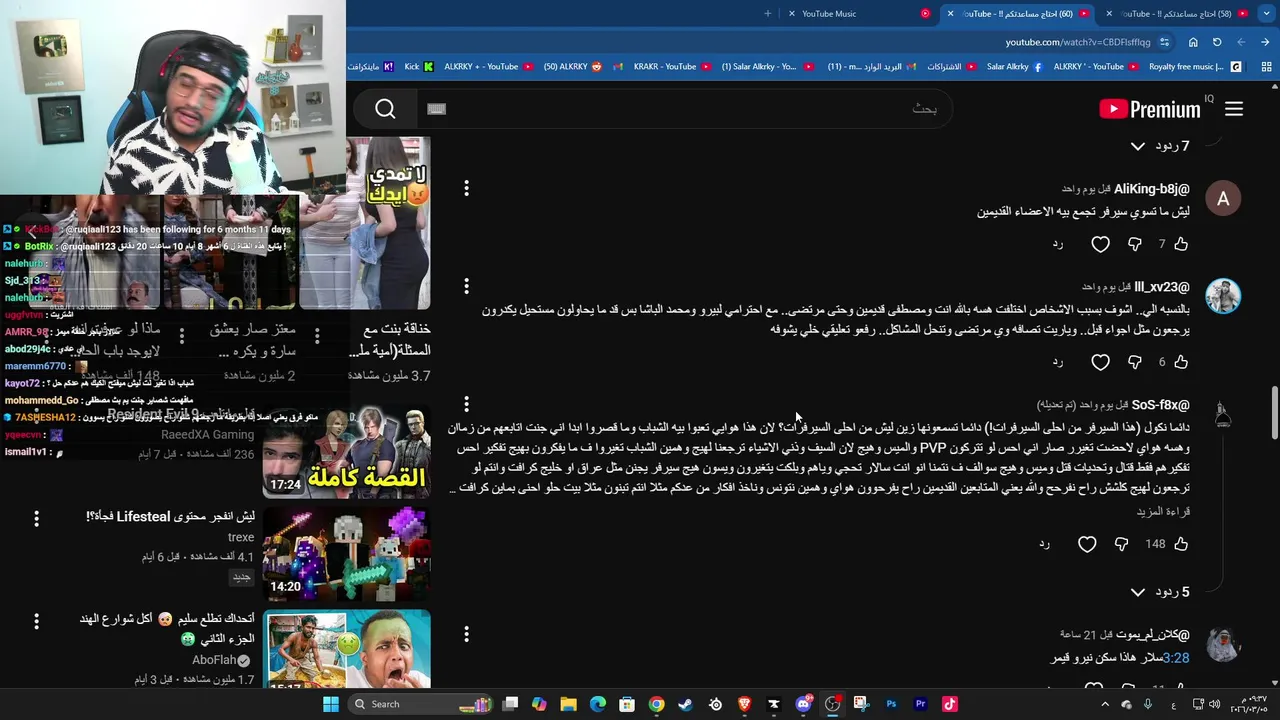Screen dimensions: 1280x720
Task: Open Brave browser from the taskbar
Action: (744, 704)
